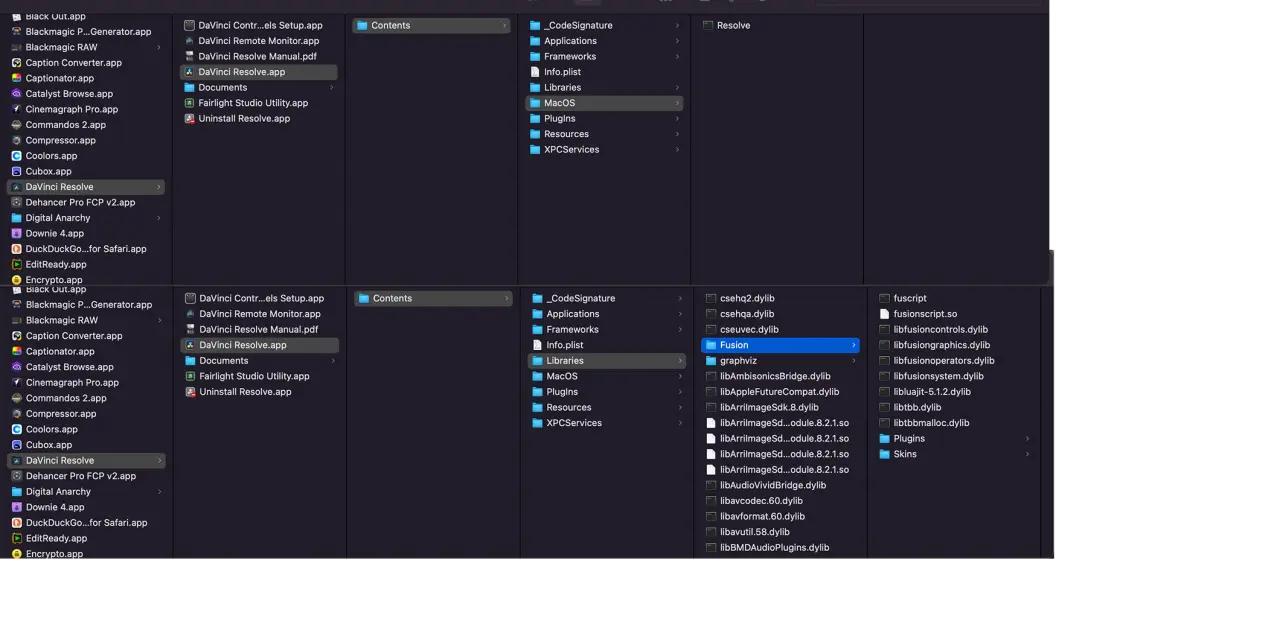This screenshot has width=1280, height=636.
Task: Select EditReady.app icon in lower Finder window
Action: [16, 538]
